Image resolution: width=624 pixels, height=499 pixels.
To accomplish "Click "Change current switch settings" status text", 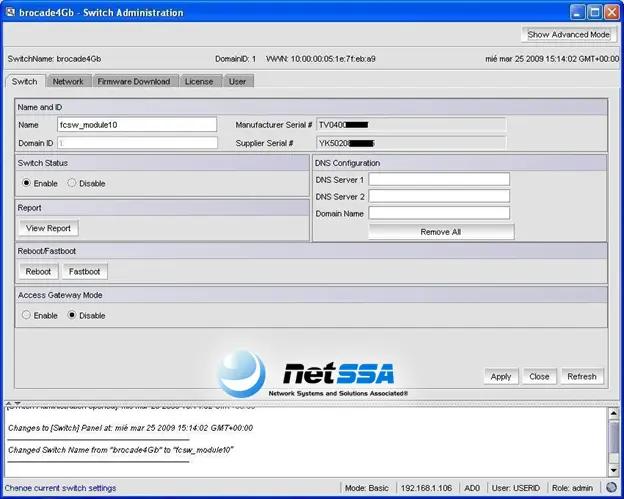I will click(x=60, y=488).
